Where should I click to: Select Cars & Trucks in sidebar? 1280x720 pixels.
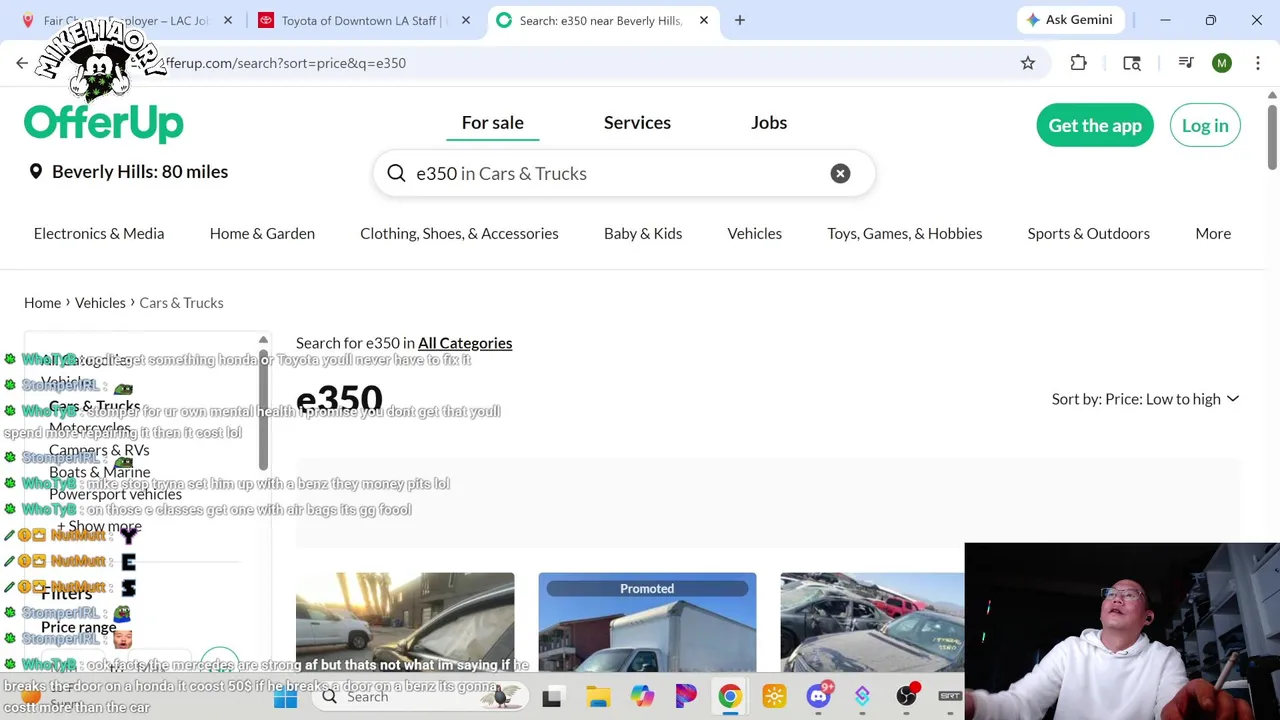[x=94, y=406]
